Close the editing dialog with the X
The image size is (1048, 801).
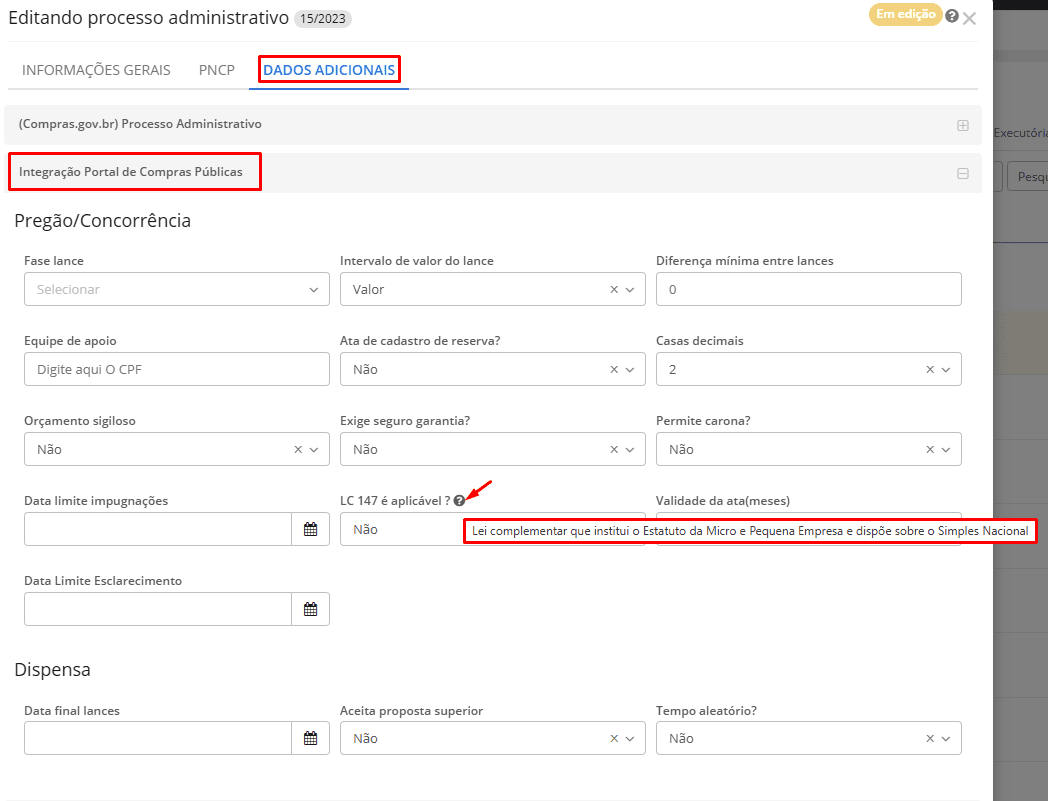pos(969,18)
